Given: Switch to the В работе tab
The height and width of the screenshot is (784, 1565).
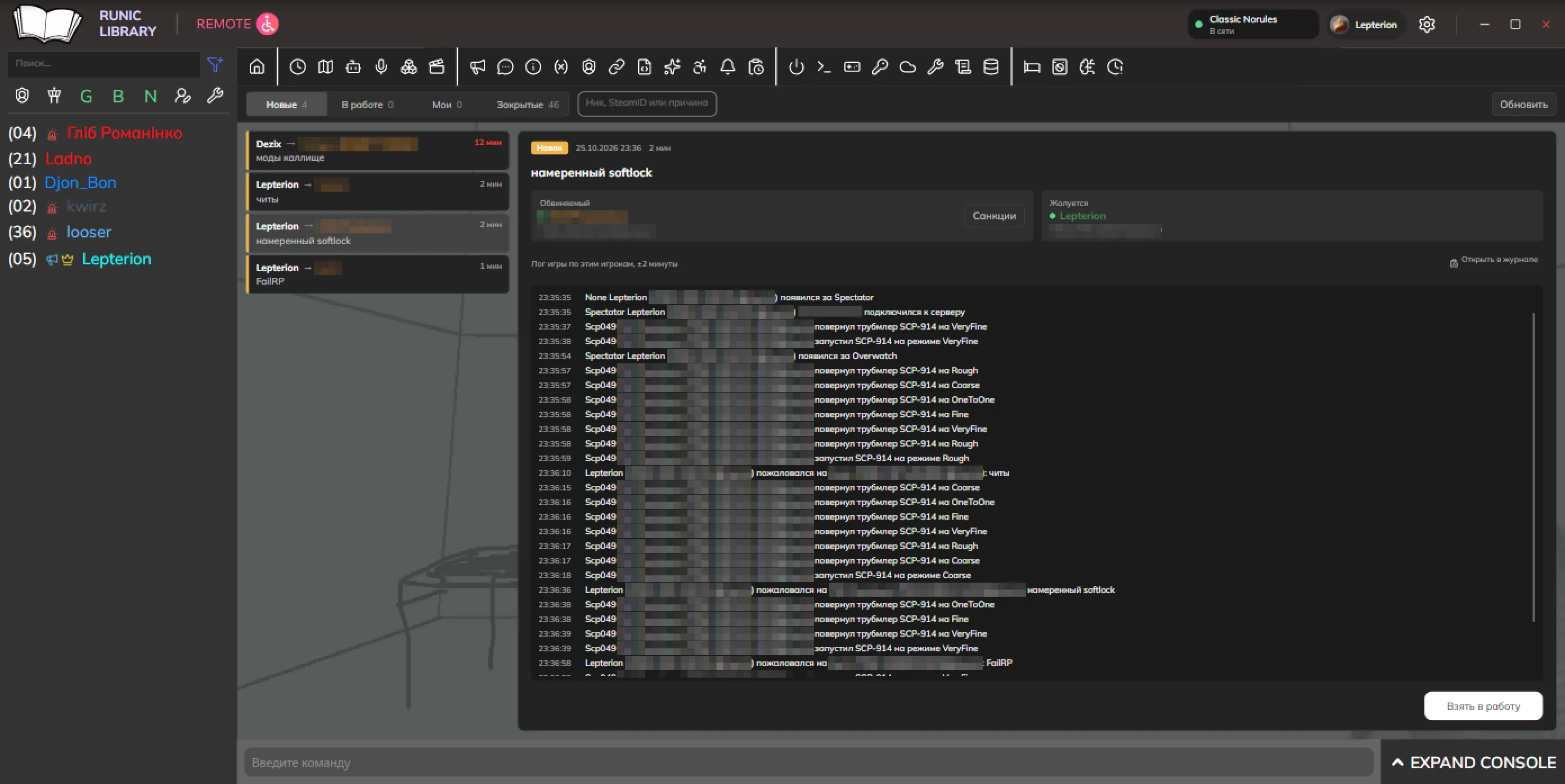Looking at the screenshot, I should pyautogui.click(x=367, y=105).
